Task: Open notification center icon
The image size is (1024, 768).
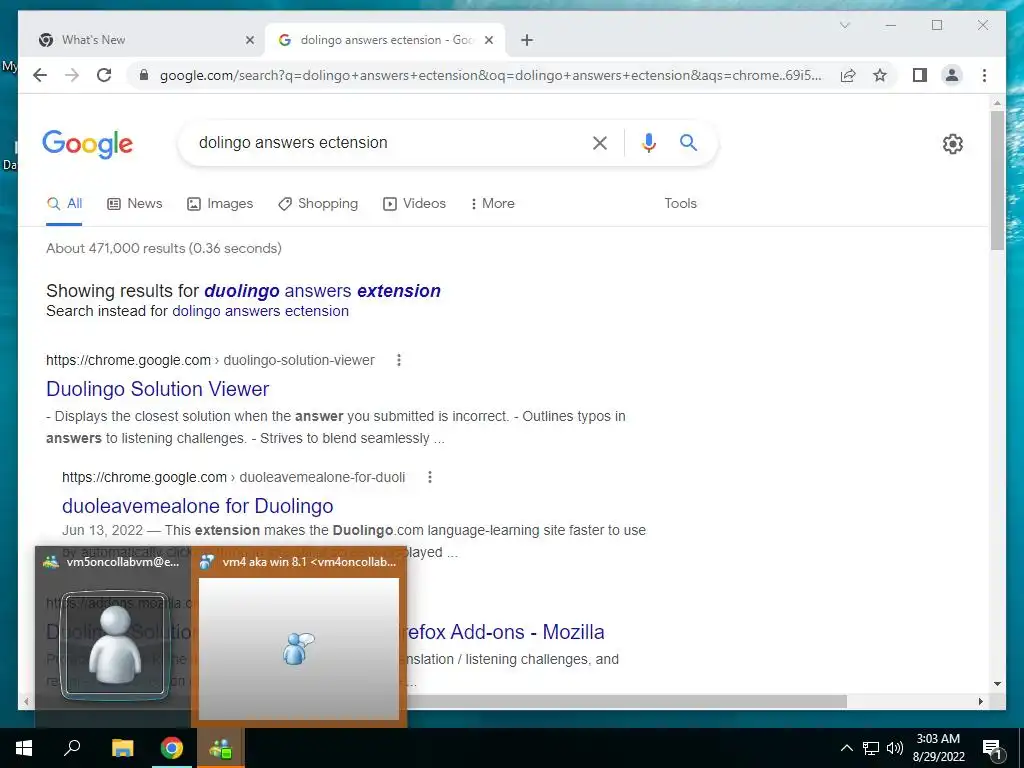Action: 992,749
